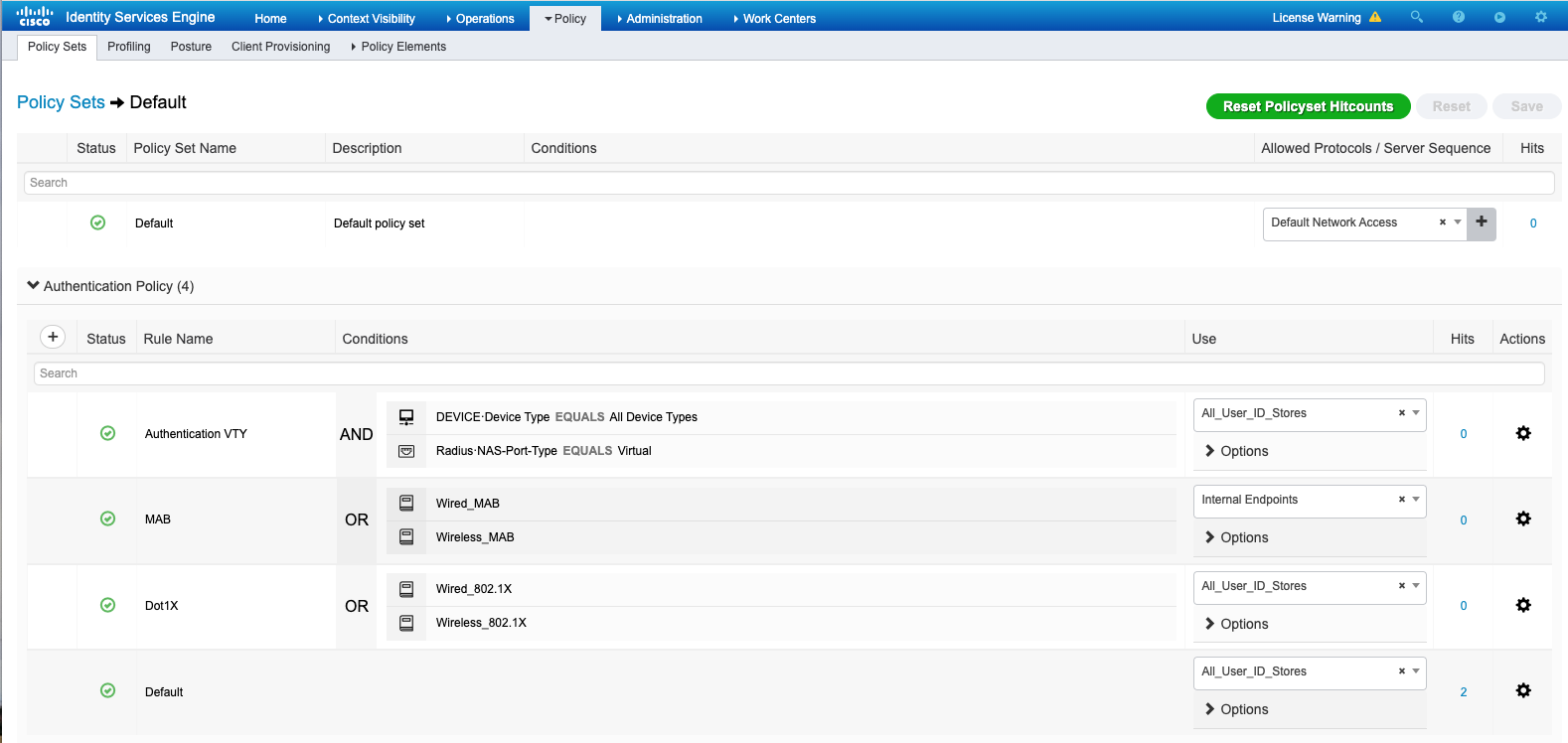
Task: Toggle status of Default policy set
Action: (97, 223)
